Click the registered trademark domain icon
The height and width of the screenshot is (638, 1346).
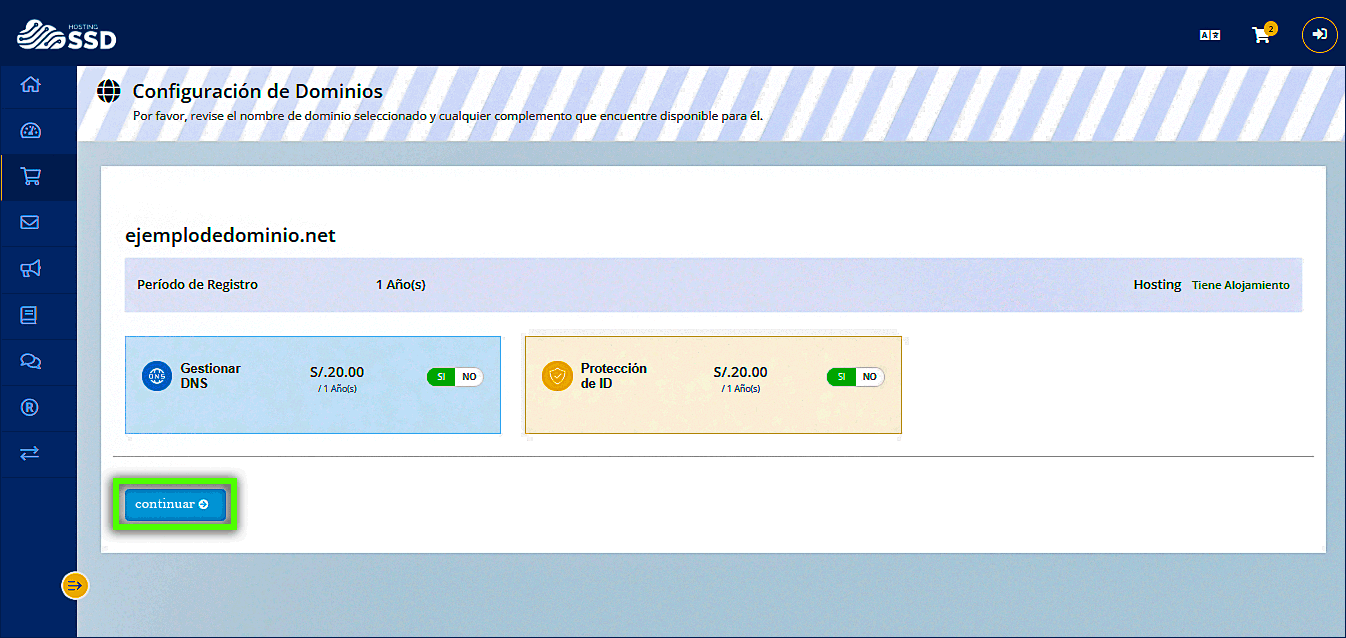pyautogui.click(x=30, y=407)
